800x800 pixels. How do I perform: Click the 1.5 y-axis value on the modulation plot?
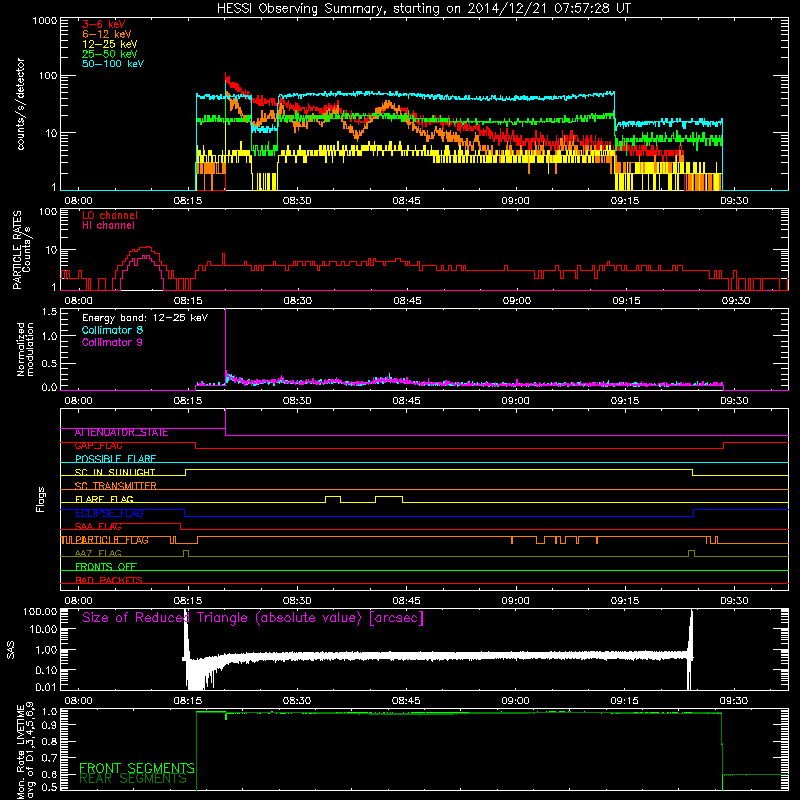tap(49, 311)
